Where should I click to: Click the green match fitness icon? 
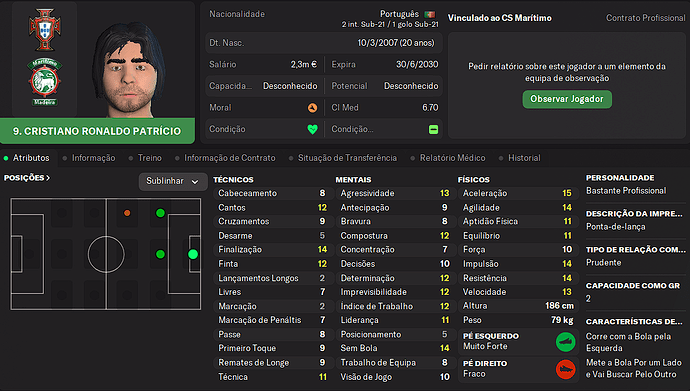coord(433,129)
